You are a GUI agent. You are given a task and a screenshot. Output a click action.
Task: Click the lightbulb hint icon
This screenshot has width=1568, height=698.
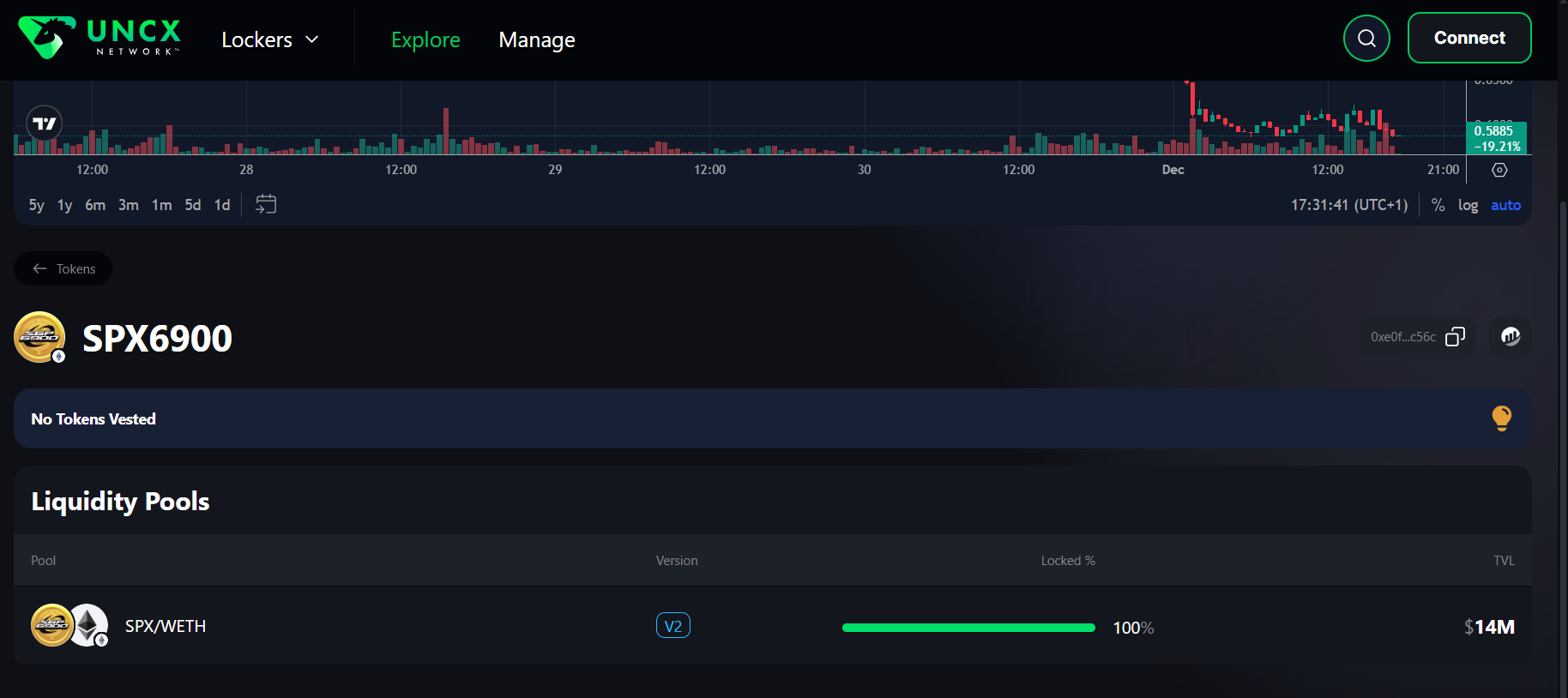pyautogui.click(x=1501, y=418)
